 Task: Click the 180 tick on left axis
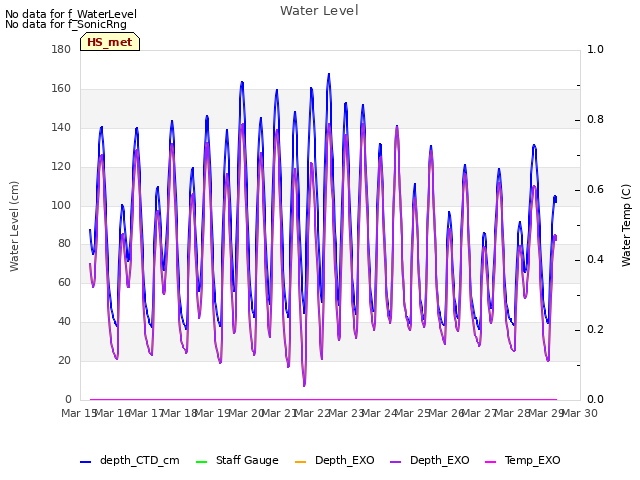point(61,49)
